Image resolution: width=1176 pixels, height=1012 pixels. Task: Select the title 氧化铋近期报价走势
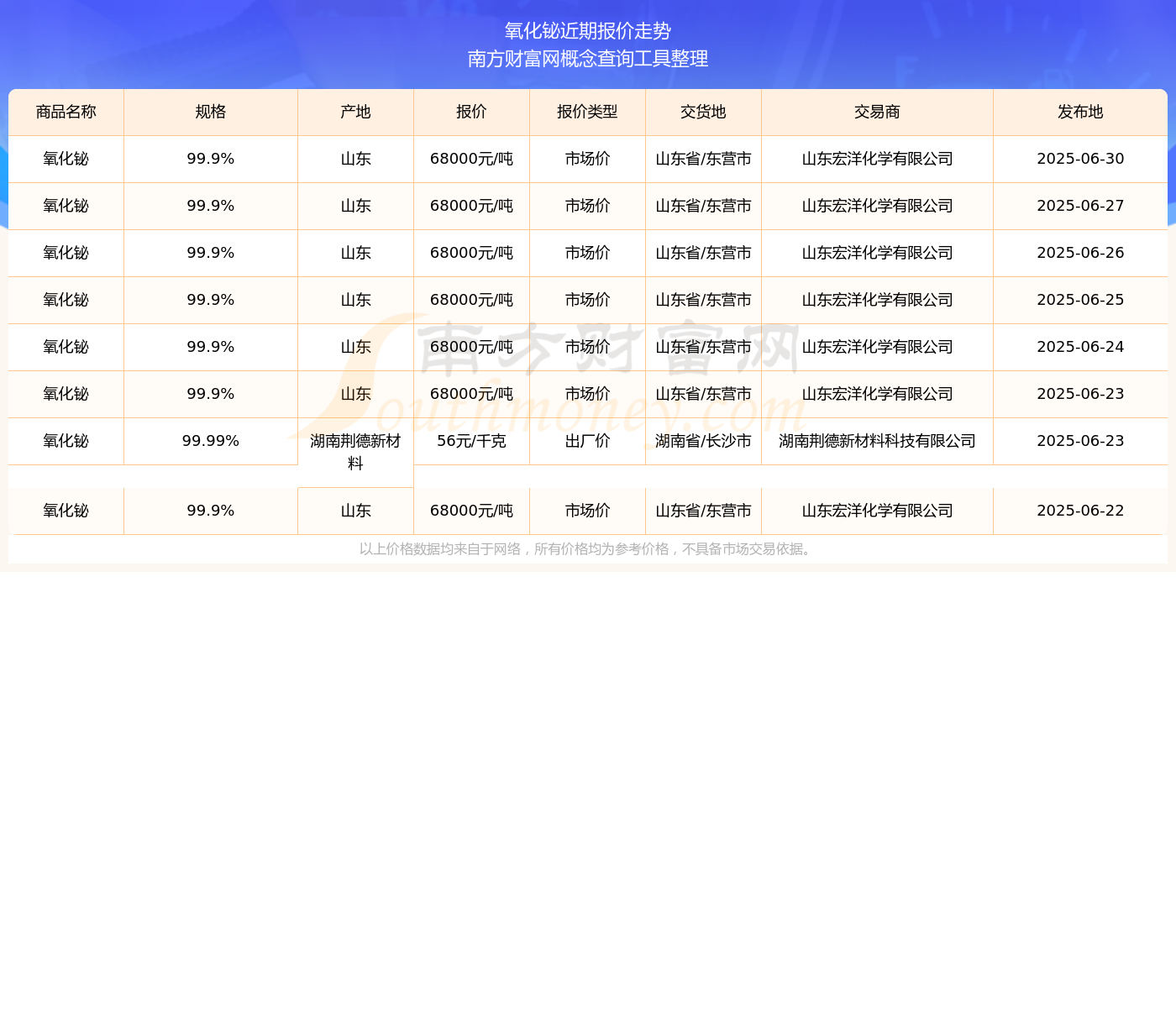coord(588,31)
